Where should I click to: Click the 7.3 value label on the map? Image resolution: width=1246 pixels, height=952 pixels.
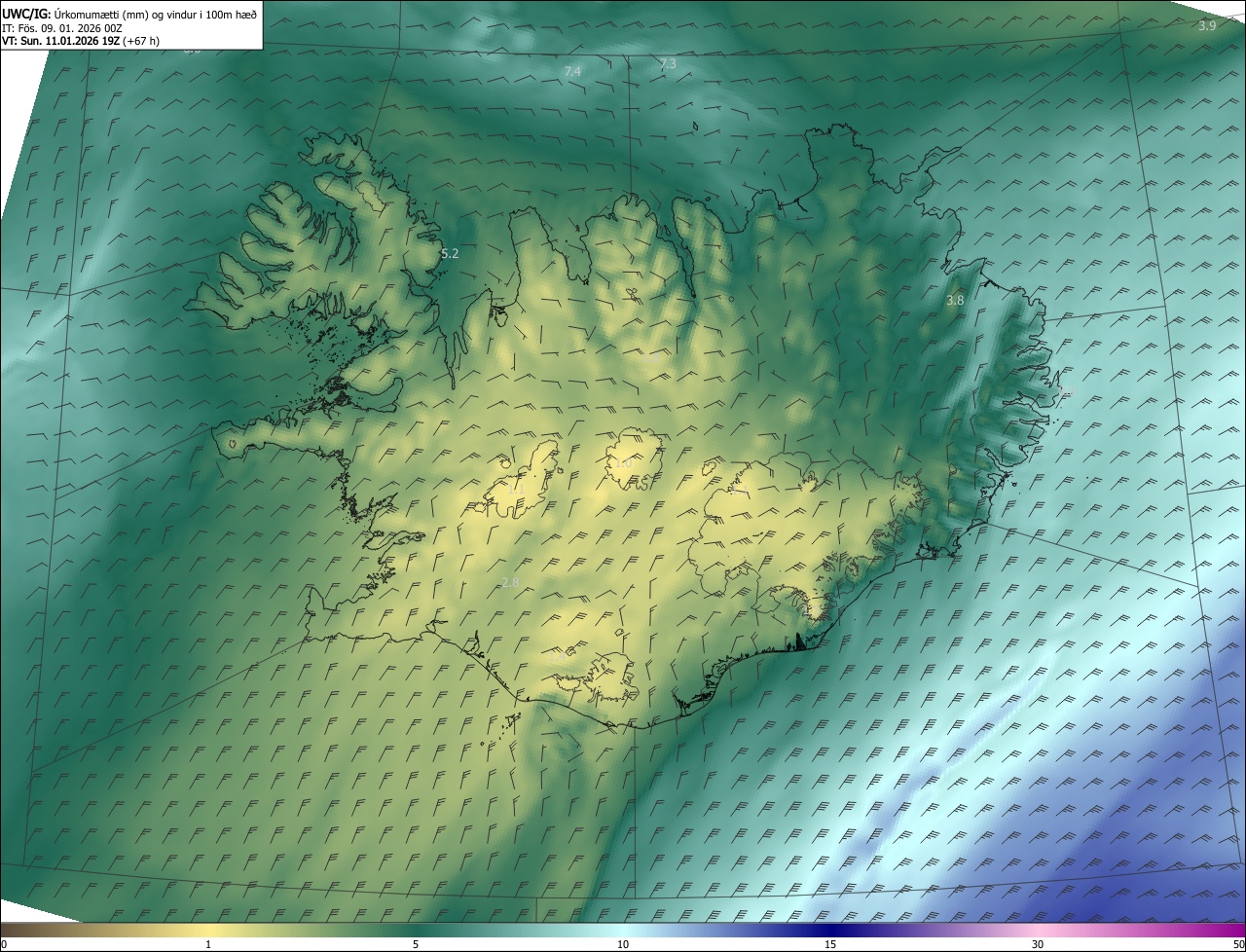(x=667, y=64)
